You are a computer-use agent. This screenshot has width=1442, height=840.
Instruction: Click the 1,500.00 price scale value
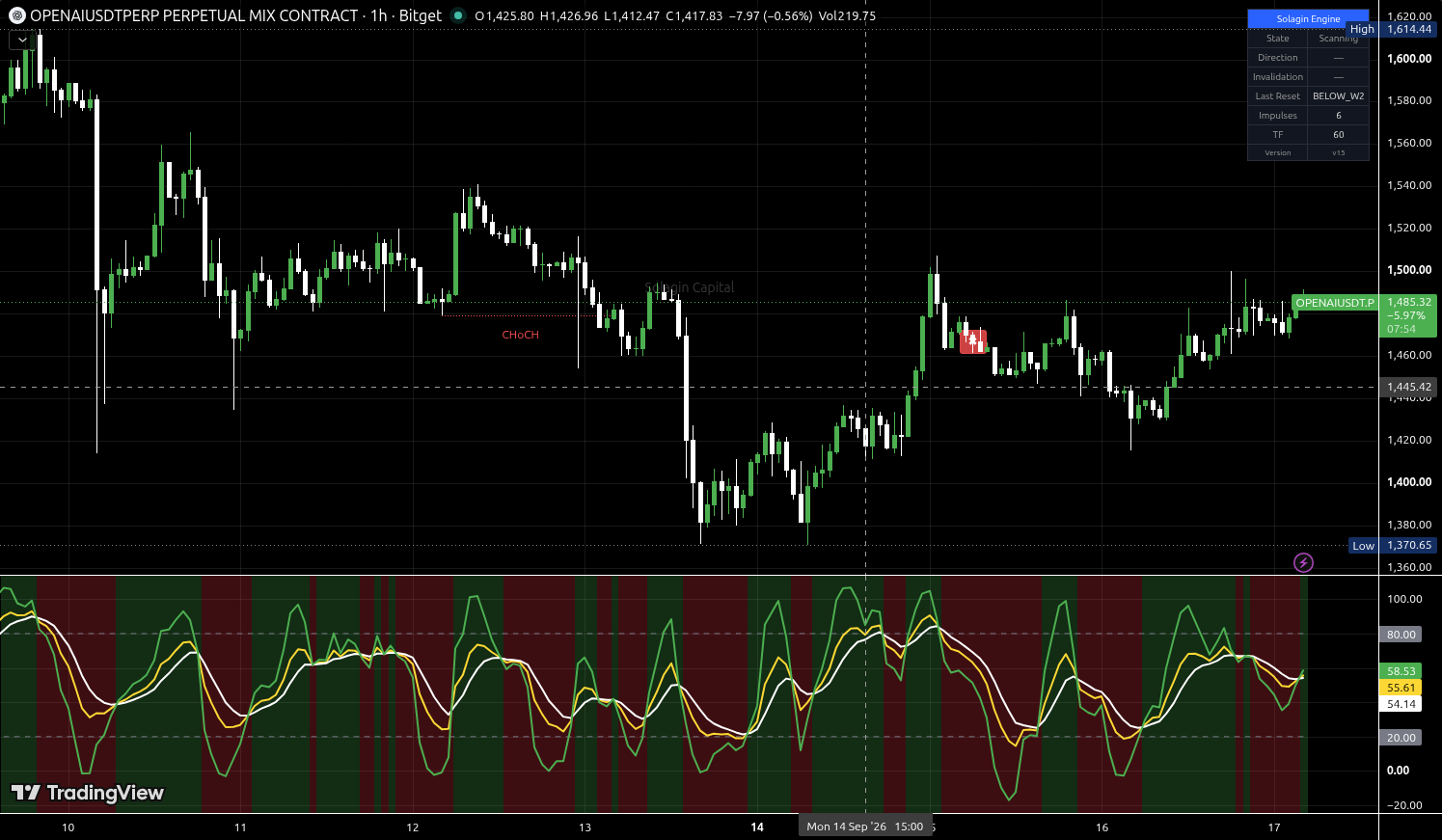(x=1409, y=270)
